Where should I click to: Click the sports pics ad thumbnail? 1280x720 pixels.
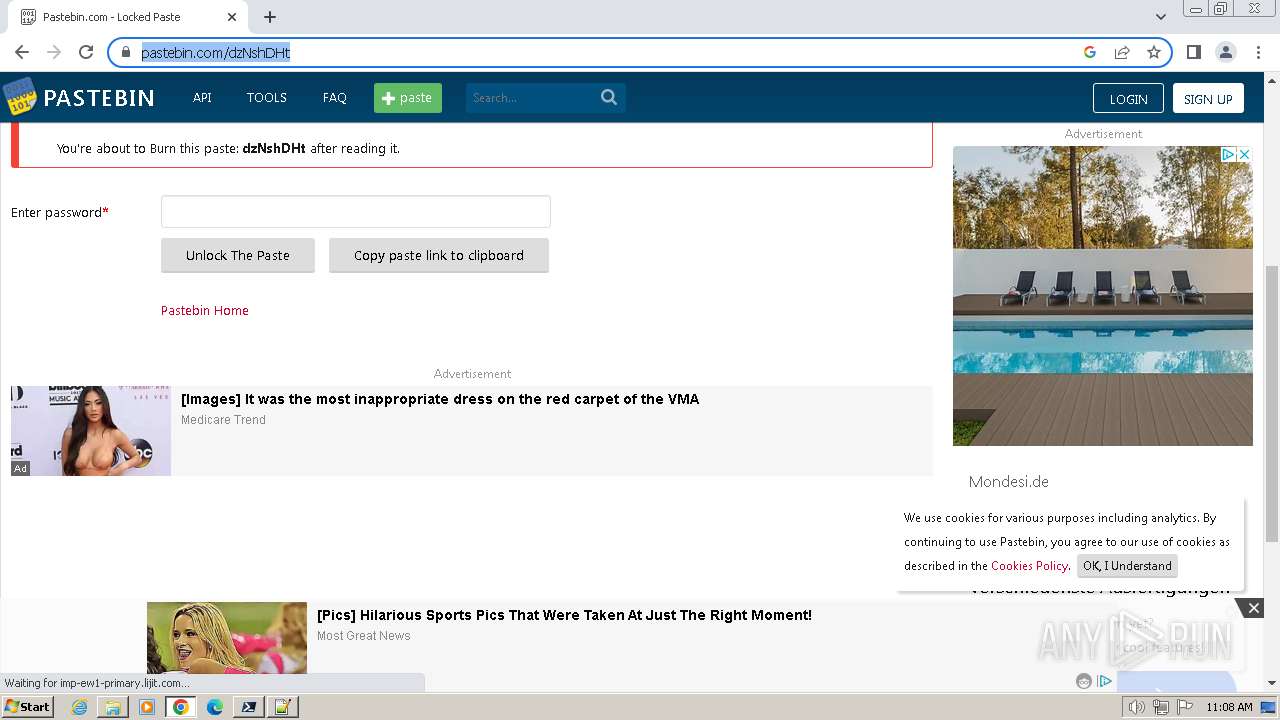227,638
